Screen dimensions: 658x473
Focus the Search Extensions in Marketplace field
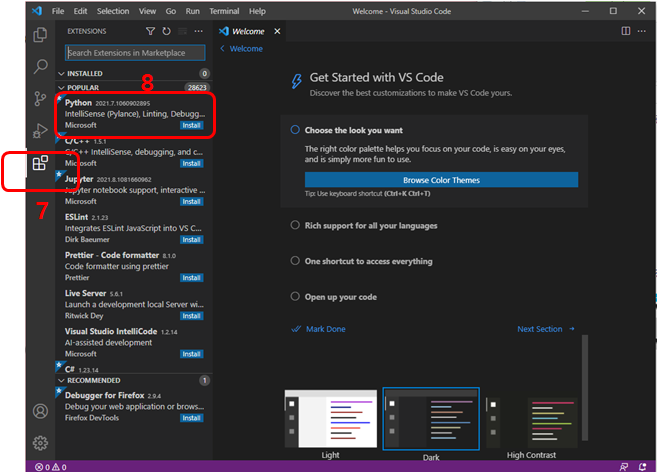click(x=135, y=53)
